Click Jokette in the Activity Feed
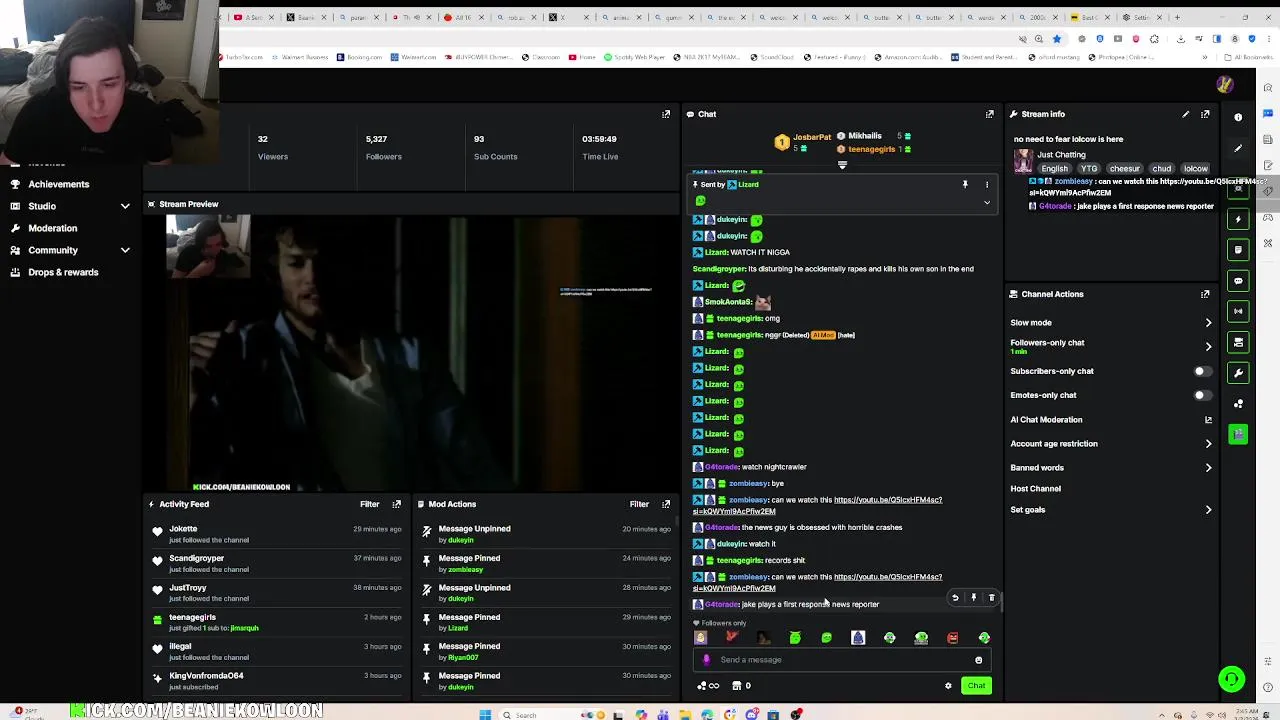 pyautogui.click(x=183, y=529)
